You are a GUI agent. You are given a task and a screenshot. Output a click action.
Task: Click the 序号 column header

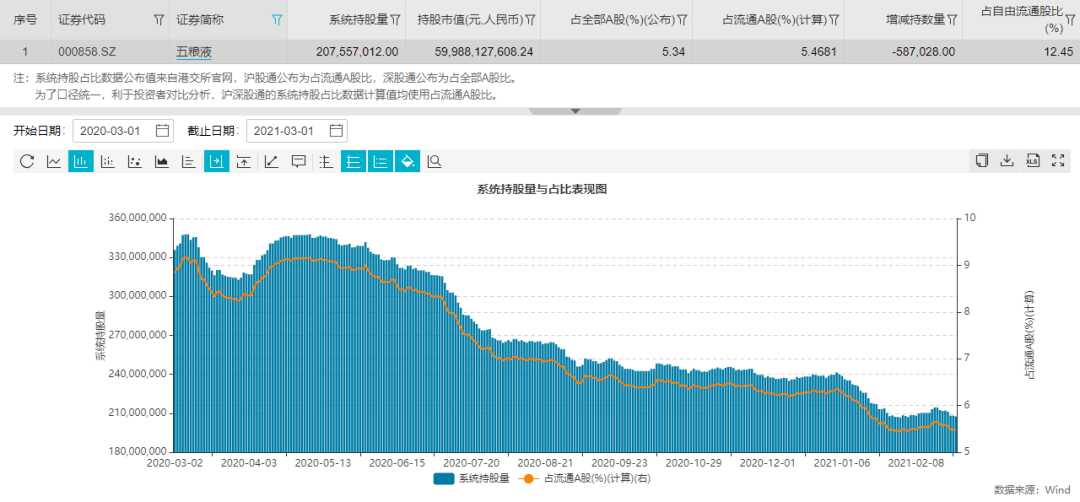[x=25, y=20]
